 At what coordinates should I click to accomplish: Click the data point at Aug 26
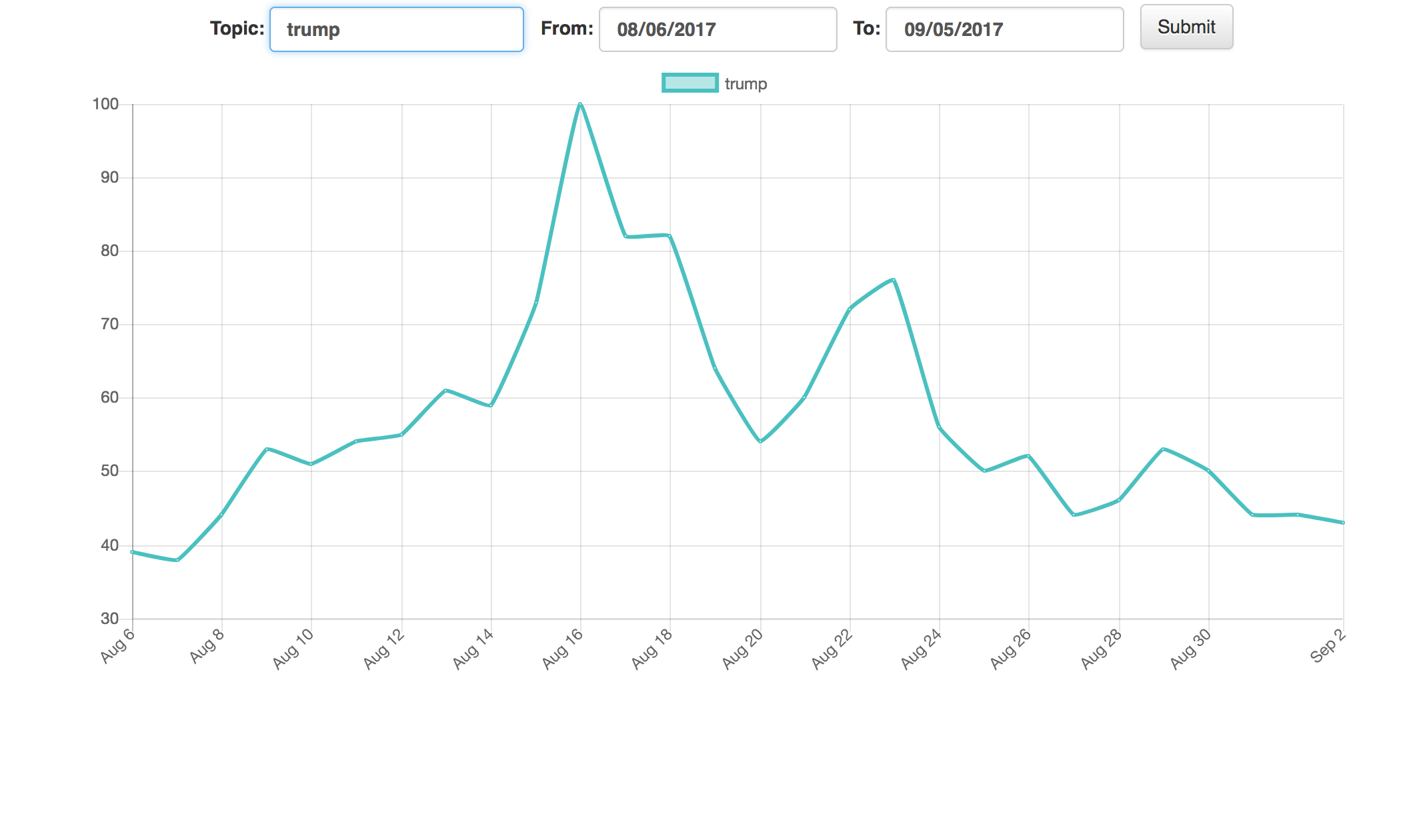[1029, 456]
